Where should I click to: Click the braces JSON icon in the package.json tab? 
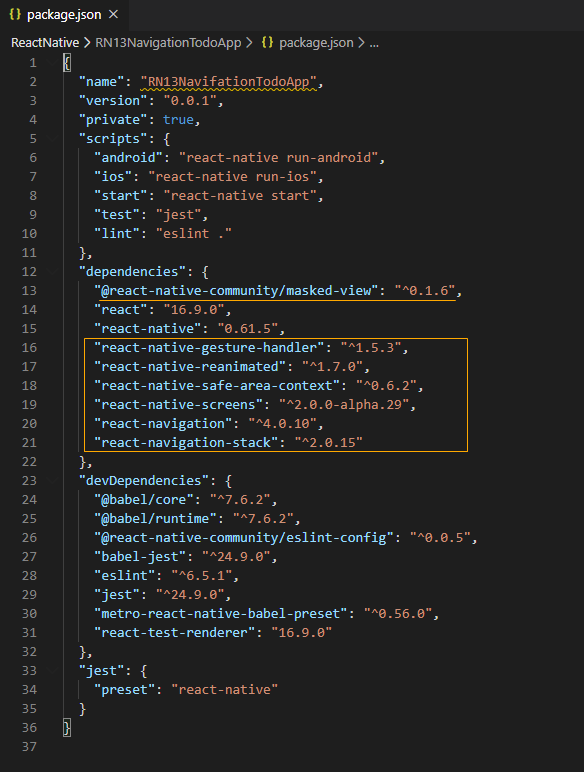(15, 15)
